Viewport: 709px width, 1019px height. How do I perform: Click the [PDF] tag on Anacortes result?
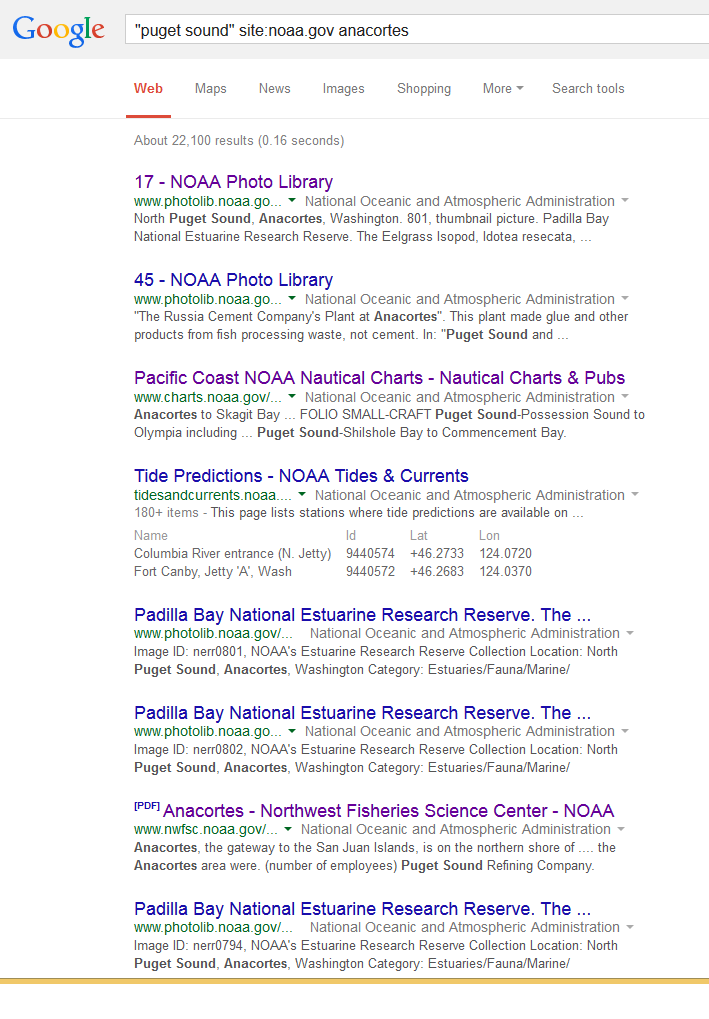click(x=147, y=806)
